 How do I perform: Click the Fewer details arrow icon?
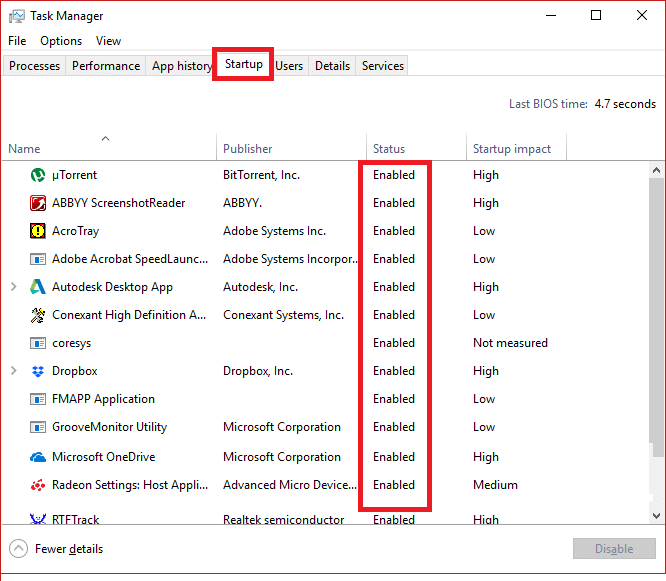[19, 549]
